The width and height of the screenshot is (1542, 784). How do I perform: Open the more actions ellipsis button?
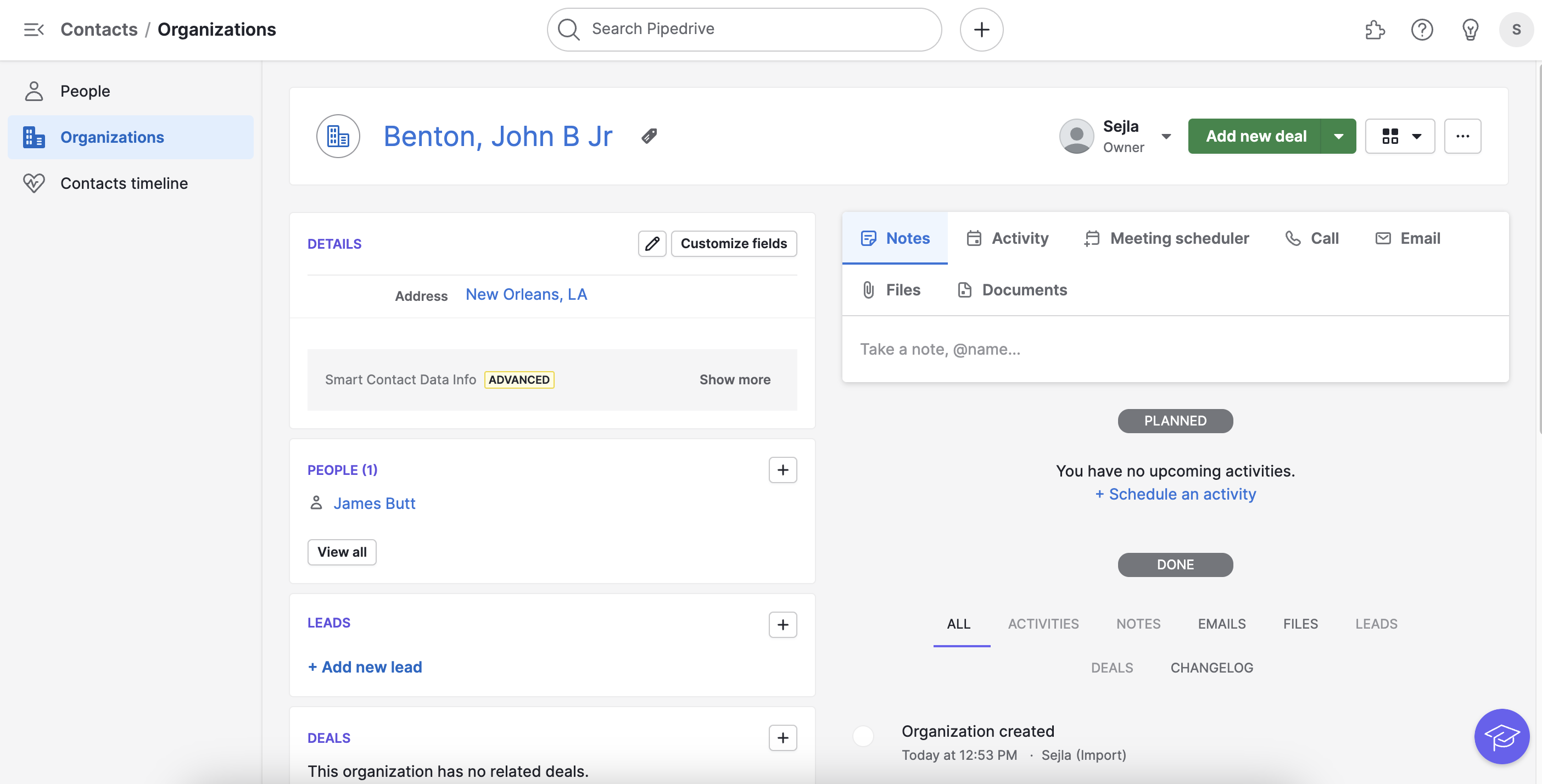point(1462,136)
